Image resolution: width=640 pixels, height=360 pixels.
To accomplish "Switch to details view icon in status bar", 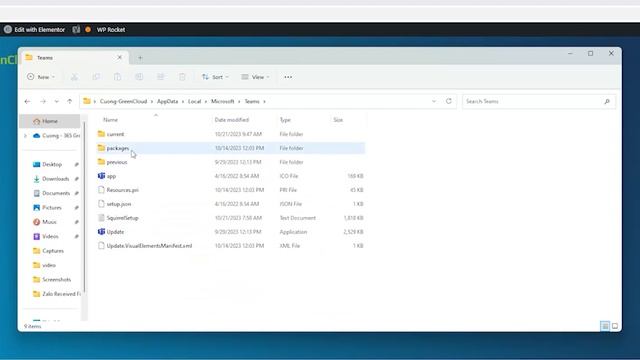I will pos(605,326).
